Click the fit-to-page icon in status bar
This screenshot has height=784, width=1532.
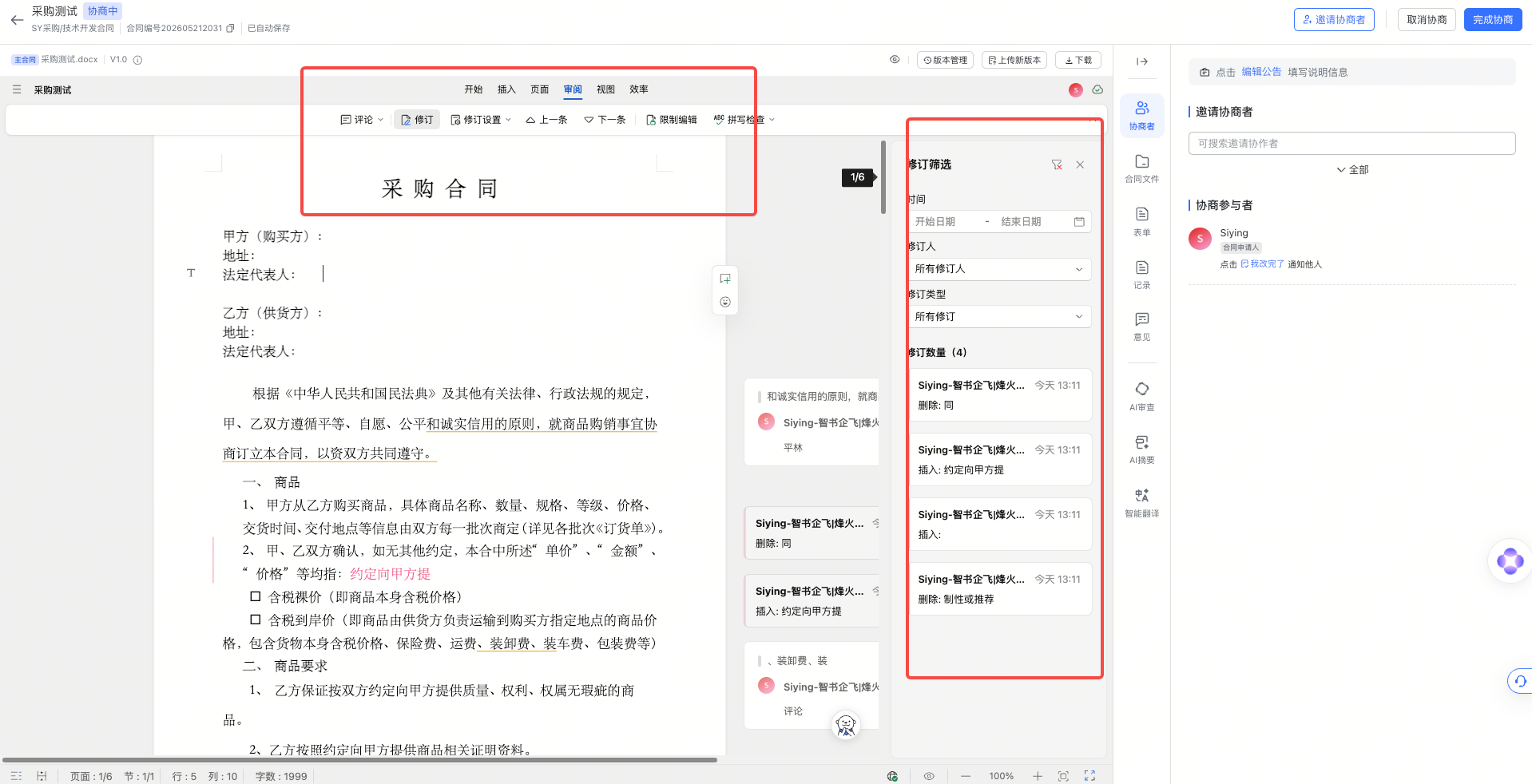pos(1063,776)
